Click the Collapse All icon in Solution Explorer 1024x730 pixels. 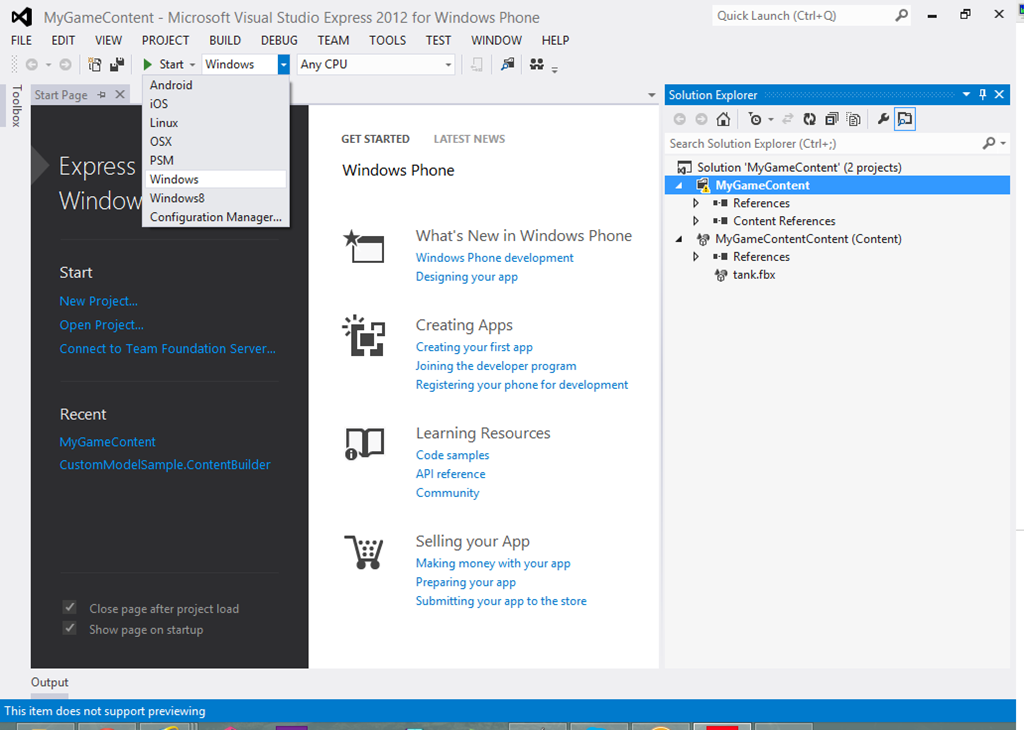tap(831, 119)
